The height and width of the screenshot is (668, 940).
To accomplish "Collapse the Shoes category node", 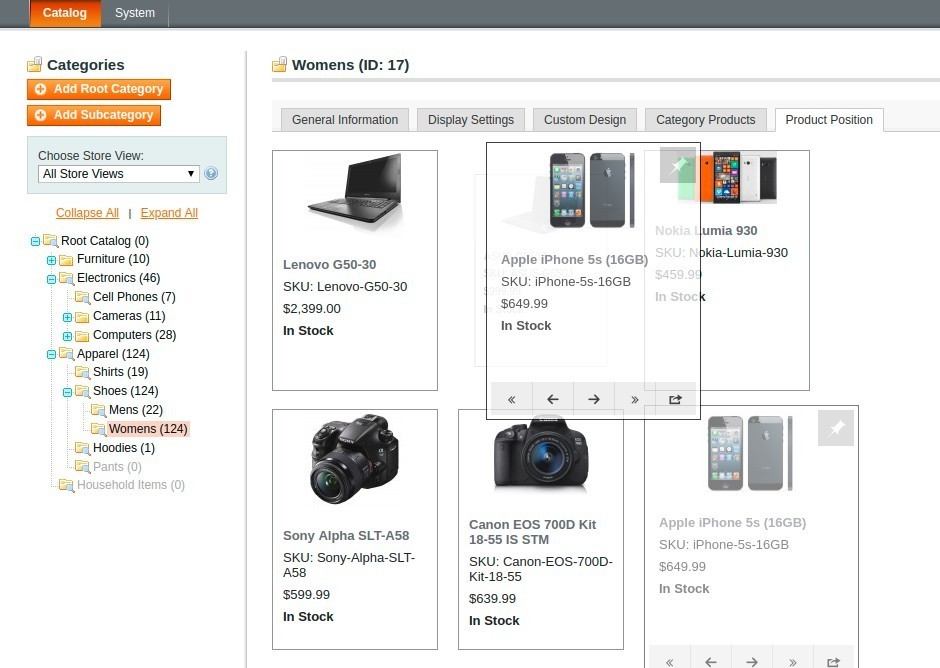I will [67, 392].
